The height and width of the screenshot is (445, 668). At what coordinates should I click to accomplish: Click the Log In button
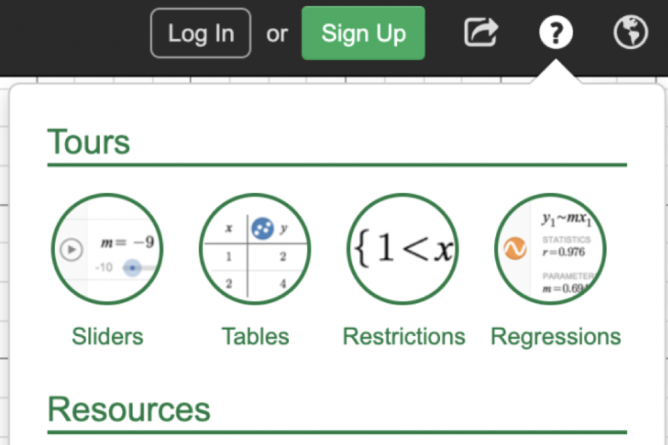click(x=200, y=33)
